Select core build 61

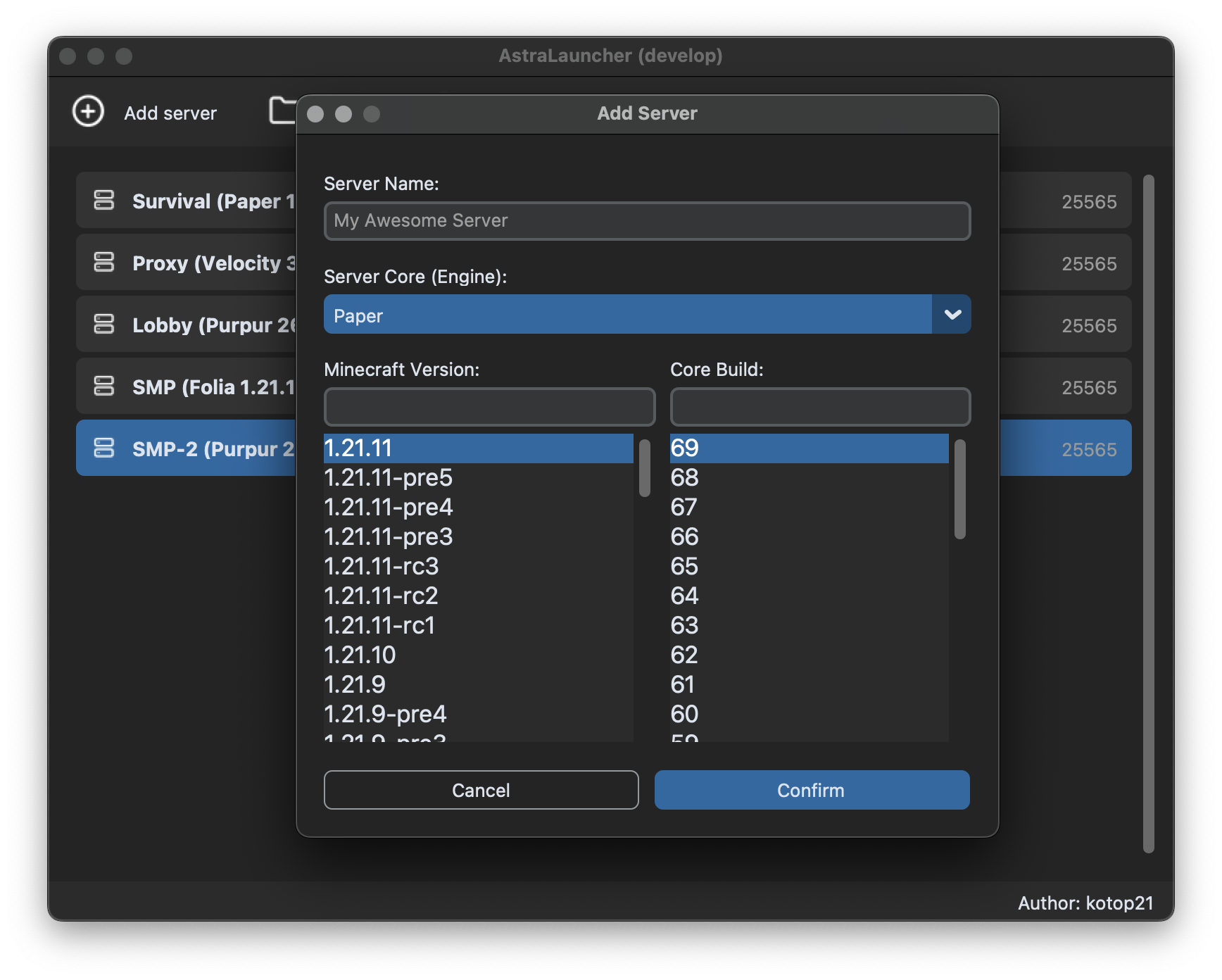tap(809, 684)
